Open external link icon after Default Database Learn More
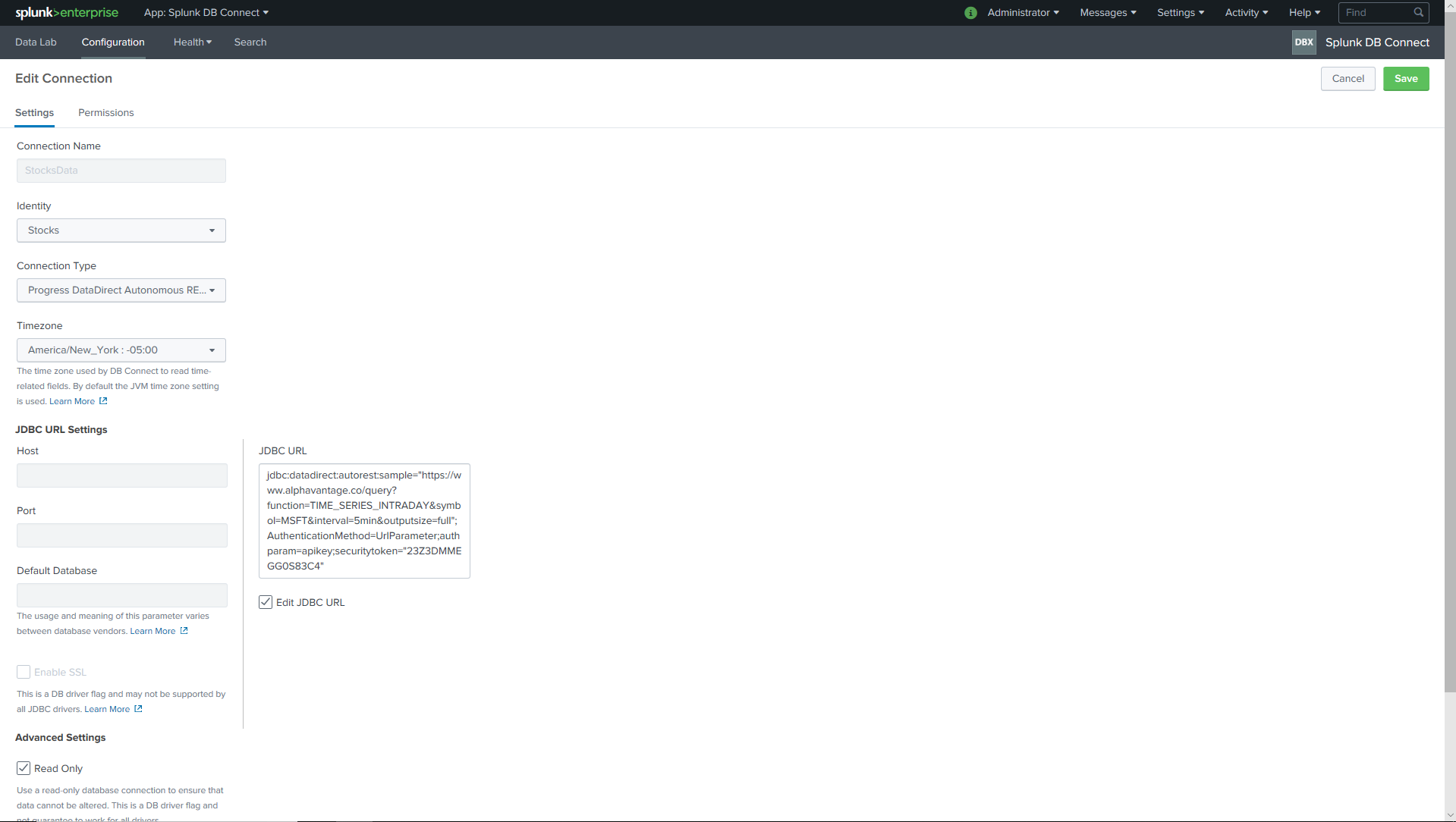The height and width of the screenshot is (822, 1456). coord(184,631)
